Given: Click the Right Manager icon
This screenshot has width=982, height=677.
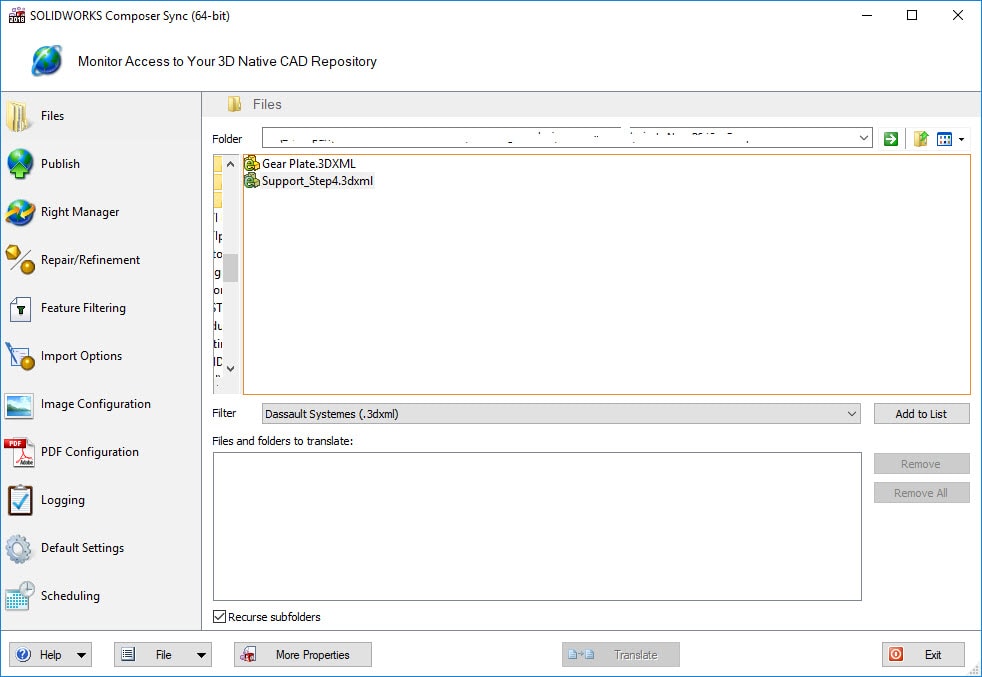Looking at the screenshot, I should pos(19,212).
